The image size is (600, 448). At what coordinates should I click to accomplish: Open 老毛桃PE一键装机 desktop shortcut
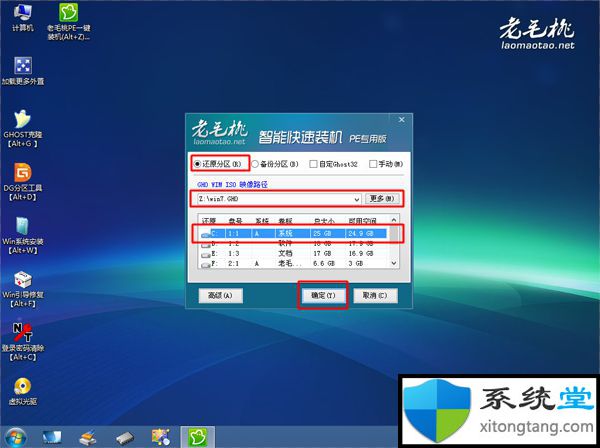(68, 21)
